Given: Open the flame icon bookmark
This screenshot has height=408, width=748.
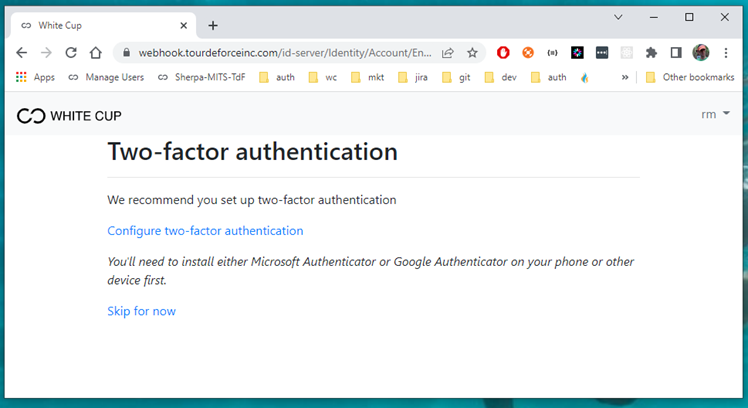Looking at the screenshot, I should coord(584,77).
